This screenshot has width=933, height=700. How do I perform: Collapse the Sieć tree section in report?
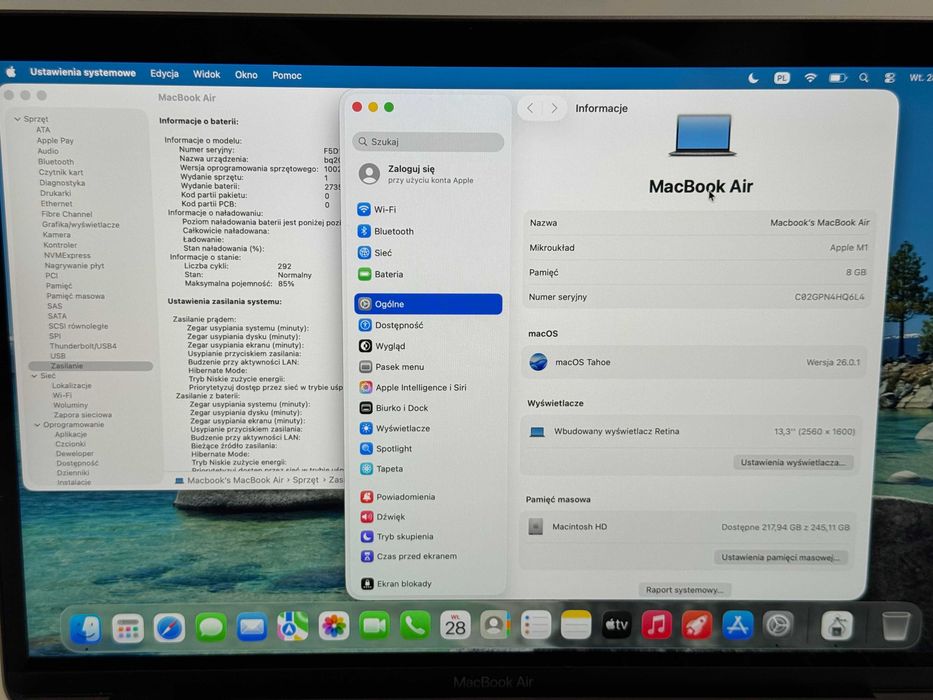(x=35, y=376)
